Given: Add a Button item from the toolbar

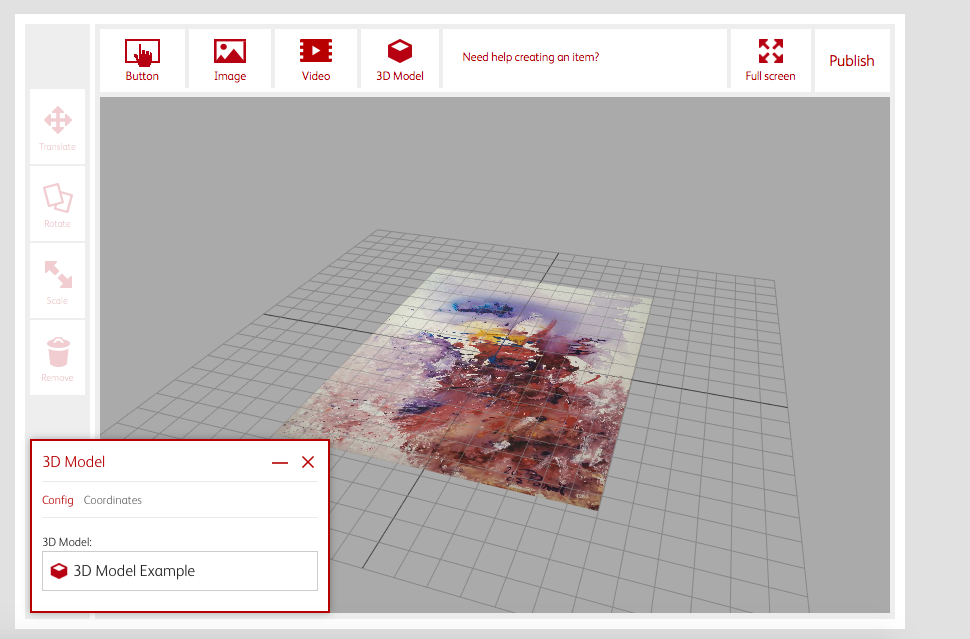Looking at the screenshot, I should point(142,59).
